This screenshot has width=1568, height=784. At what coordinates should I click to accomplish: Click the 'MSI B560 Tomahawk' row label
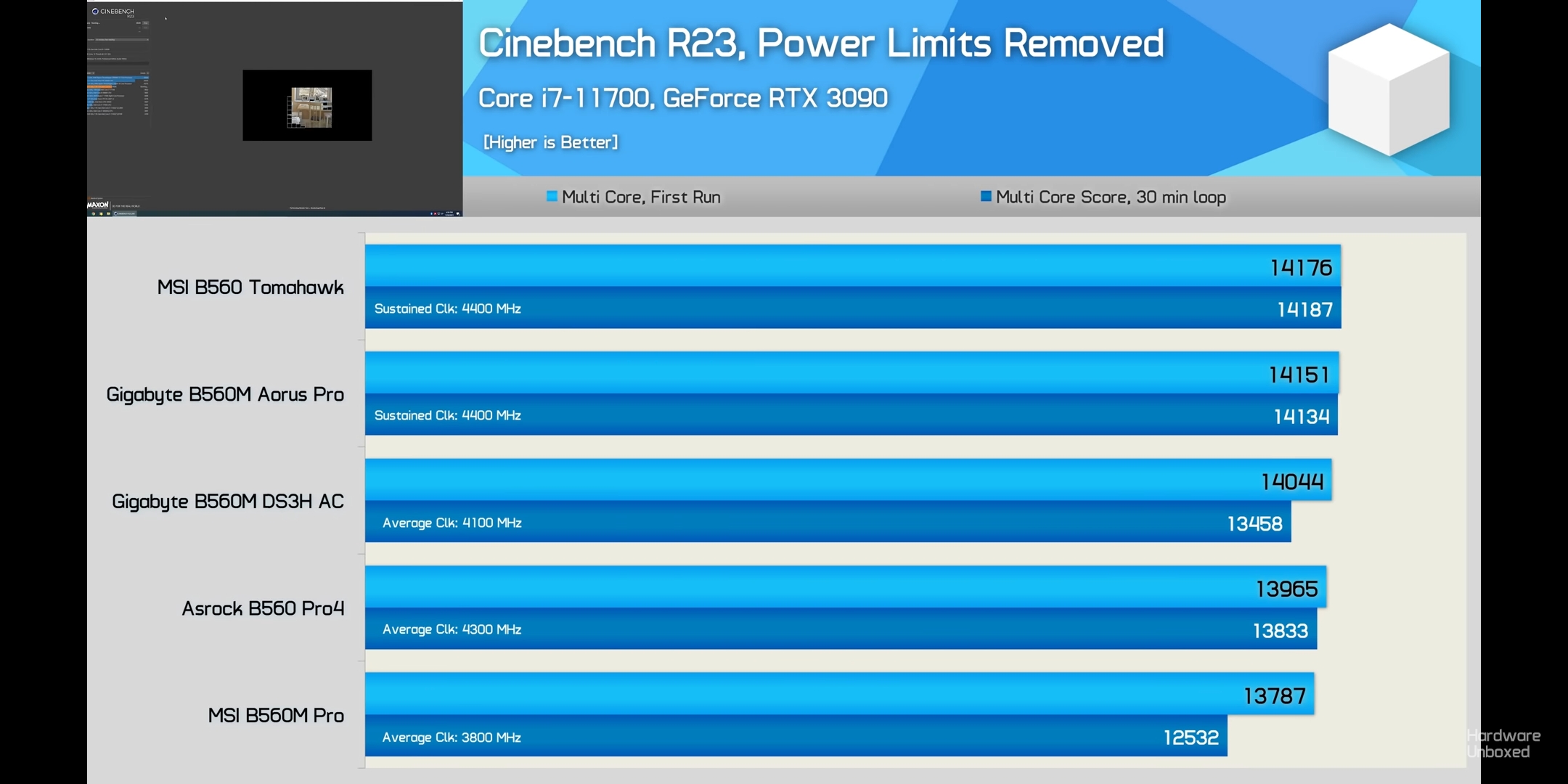(250, 287)
